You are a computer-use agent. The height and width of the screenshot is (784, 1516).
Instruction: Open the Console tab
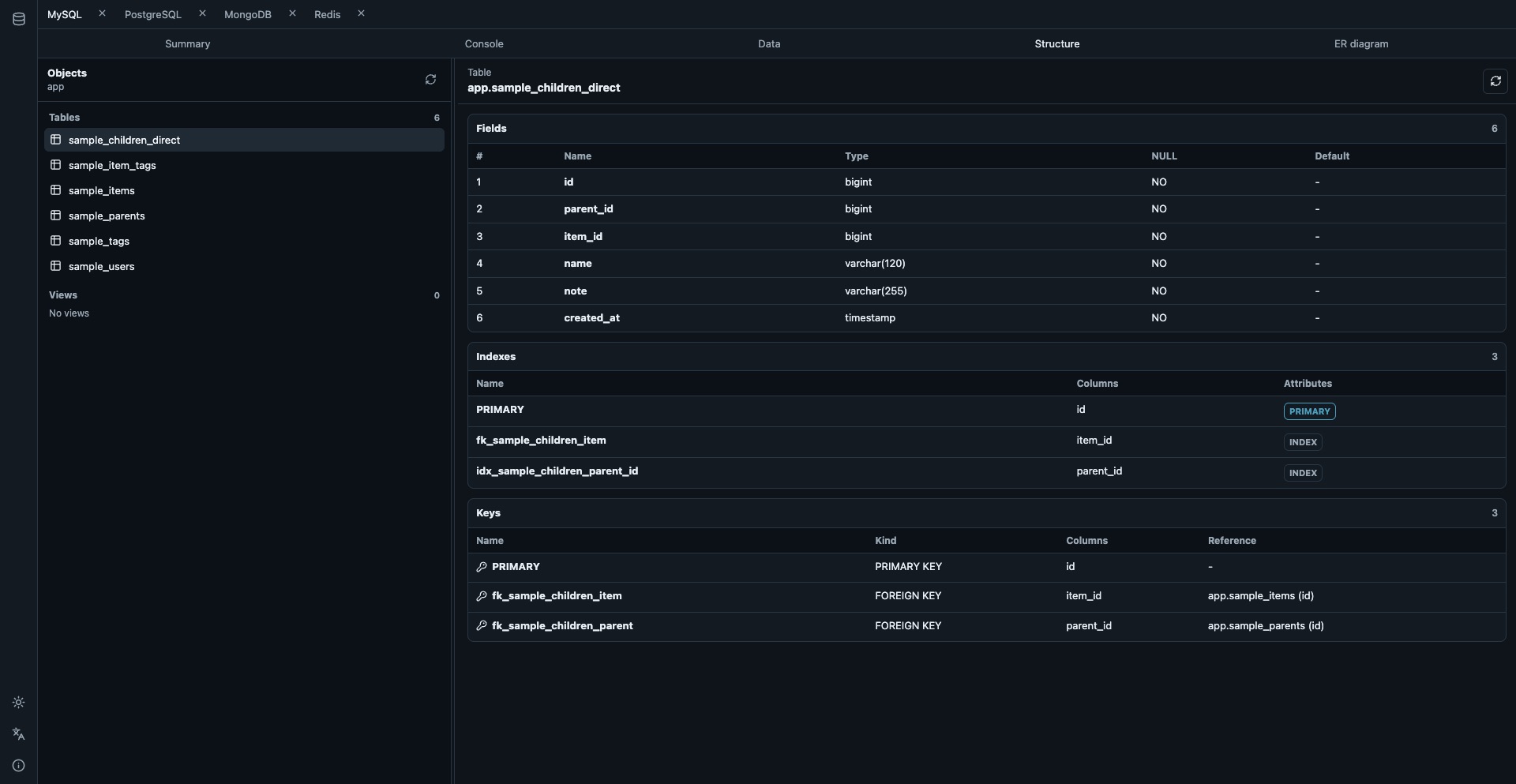coord(484,44)
